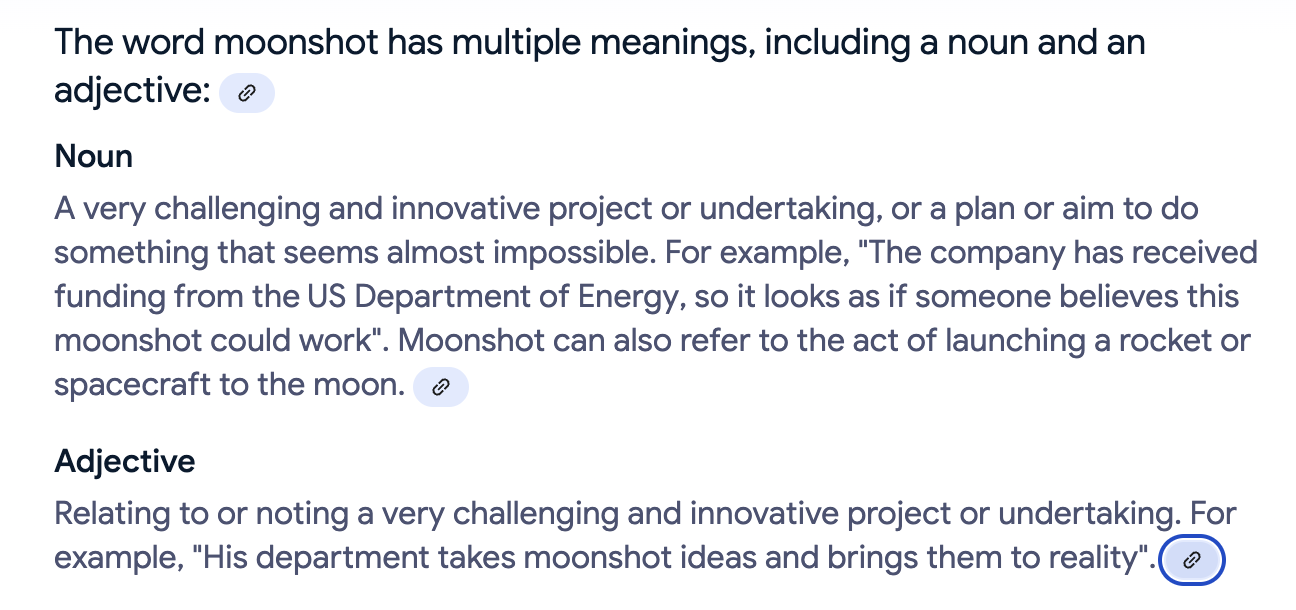The width and height of the screenshot is (1296, 610).
Task: Click the words 'spacecraft to the moon.'
Action: 228,385
